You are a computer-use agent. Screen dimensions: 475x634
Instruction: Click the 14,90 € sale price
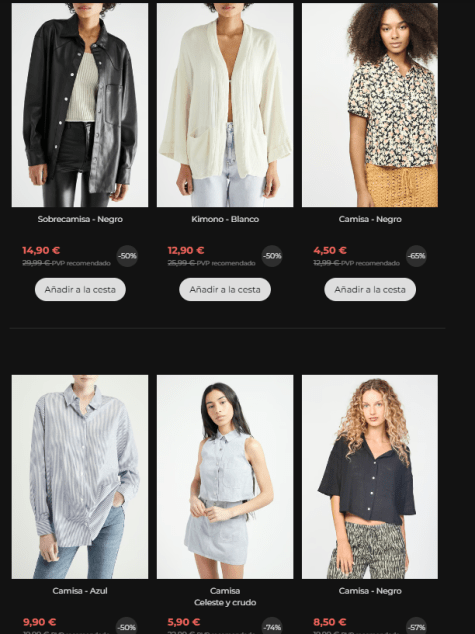41,250
